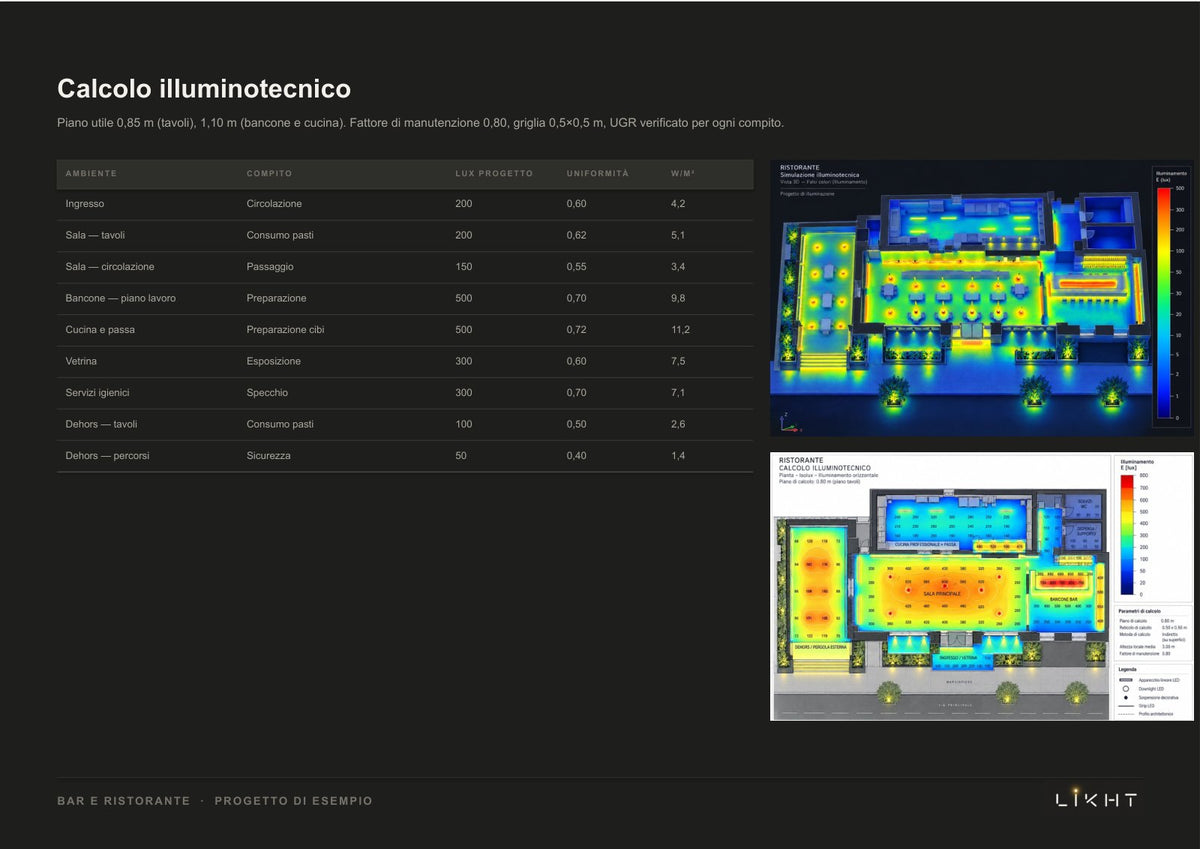1200x849 pixels.
Task: Click the "Bancone — piano lavoro" row label
Action: 121,298
